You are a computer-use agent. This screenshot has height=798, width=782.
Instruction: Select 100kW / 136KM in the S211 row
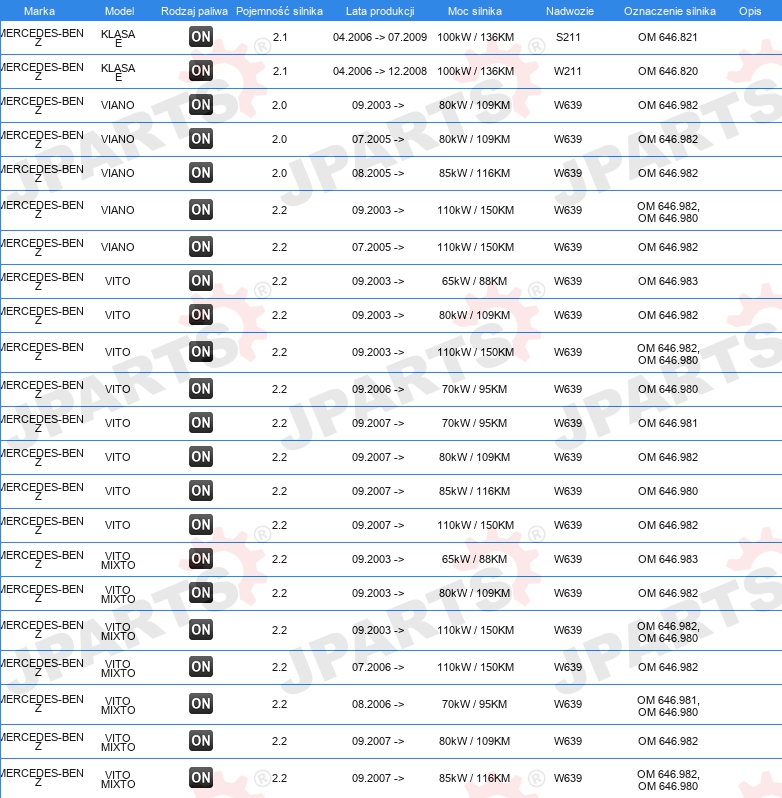coord(475,37)
